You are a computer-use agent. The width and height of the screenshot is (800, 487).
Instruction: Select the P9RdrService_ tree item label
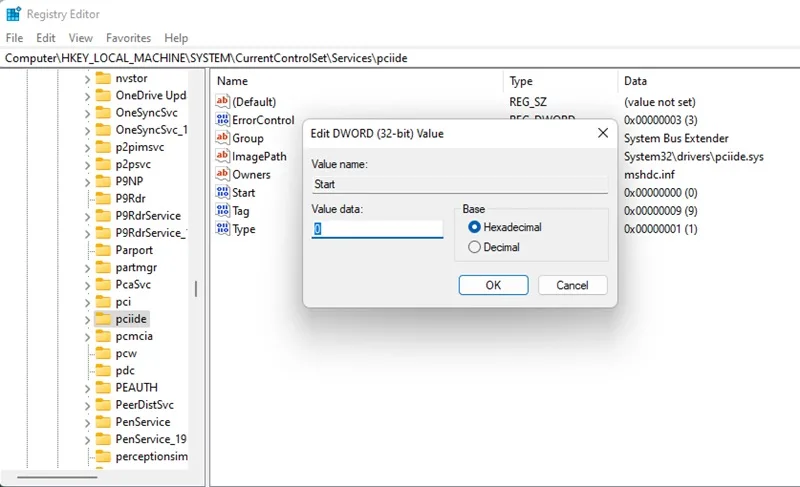pyautogui.click(x=151, y=233)
